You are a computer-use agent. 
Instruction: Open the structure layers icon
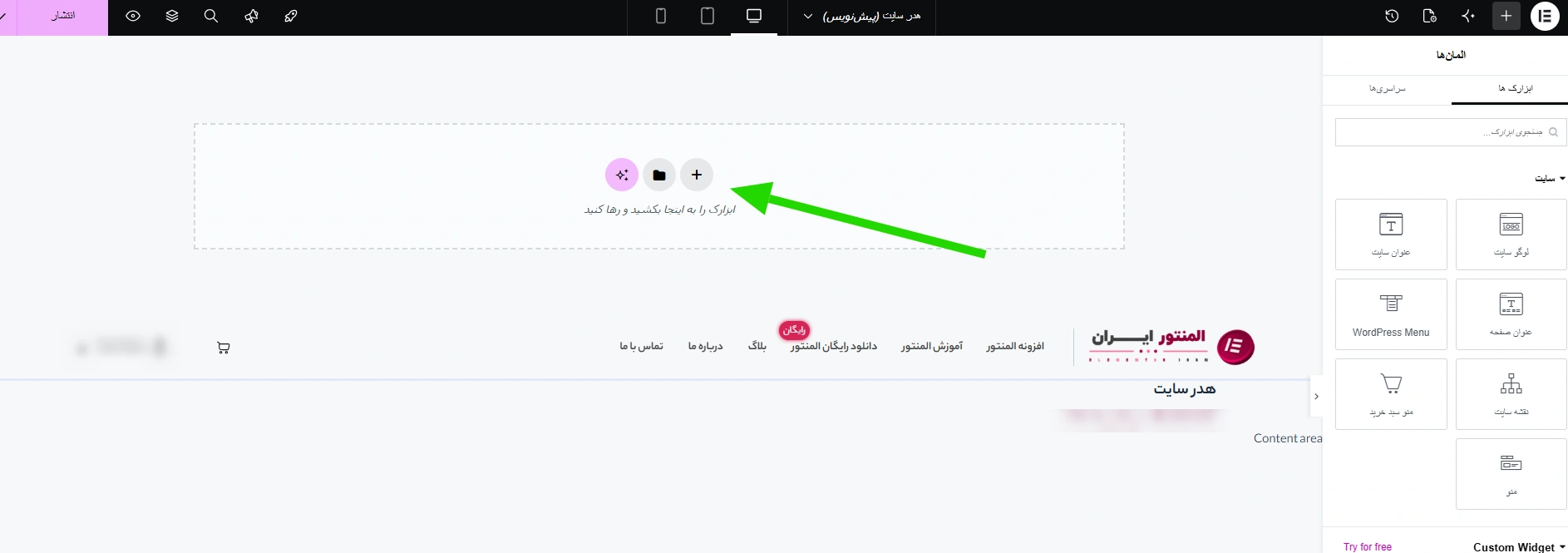[172, 16]
